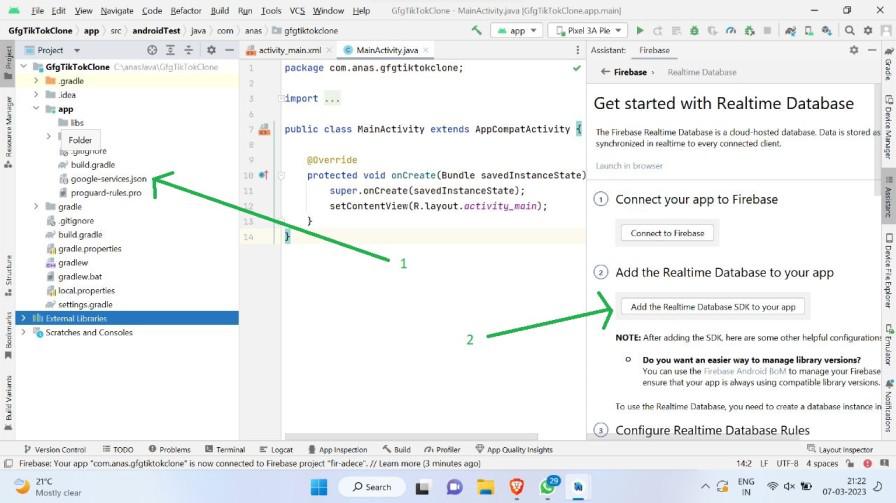Click Launch in browser link
This screenshot has width=896, height=503.
(x=629, y=166)
